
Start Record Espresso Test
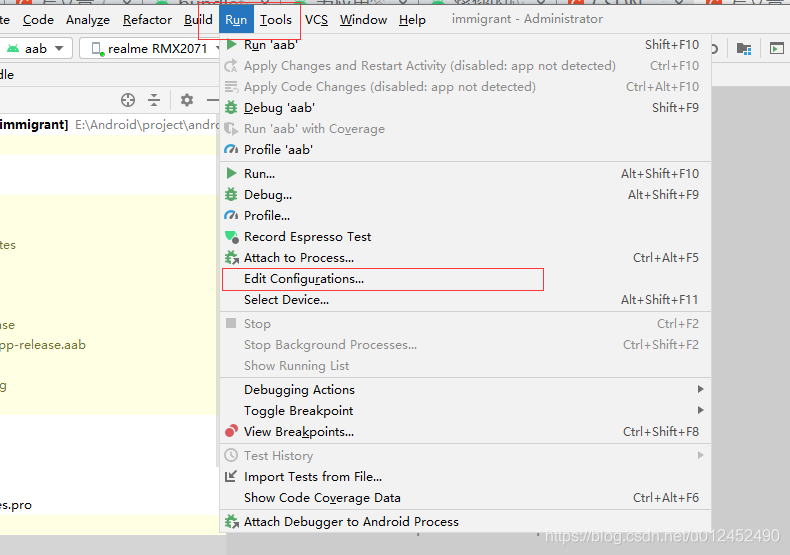[465, 237]
